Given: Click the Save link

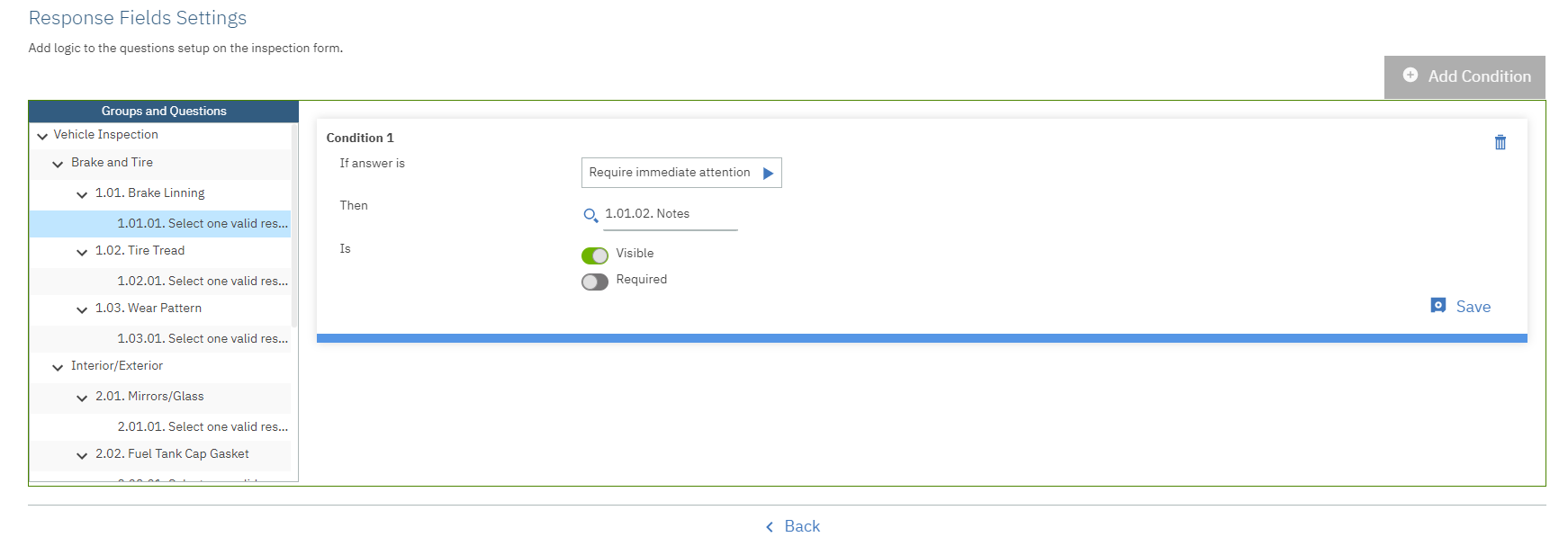Looking at the screenshot, I should coord(1473,307).
